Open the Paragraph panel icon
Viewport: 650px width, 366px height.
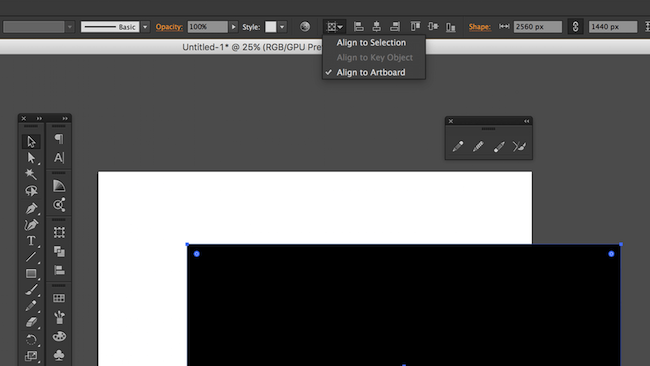(x=59, y=138)
